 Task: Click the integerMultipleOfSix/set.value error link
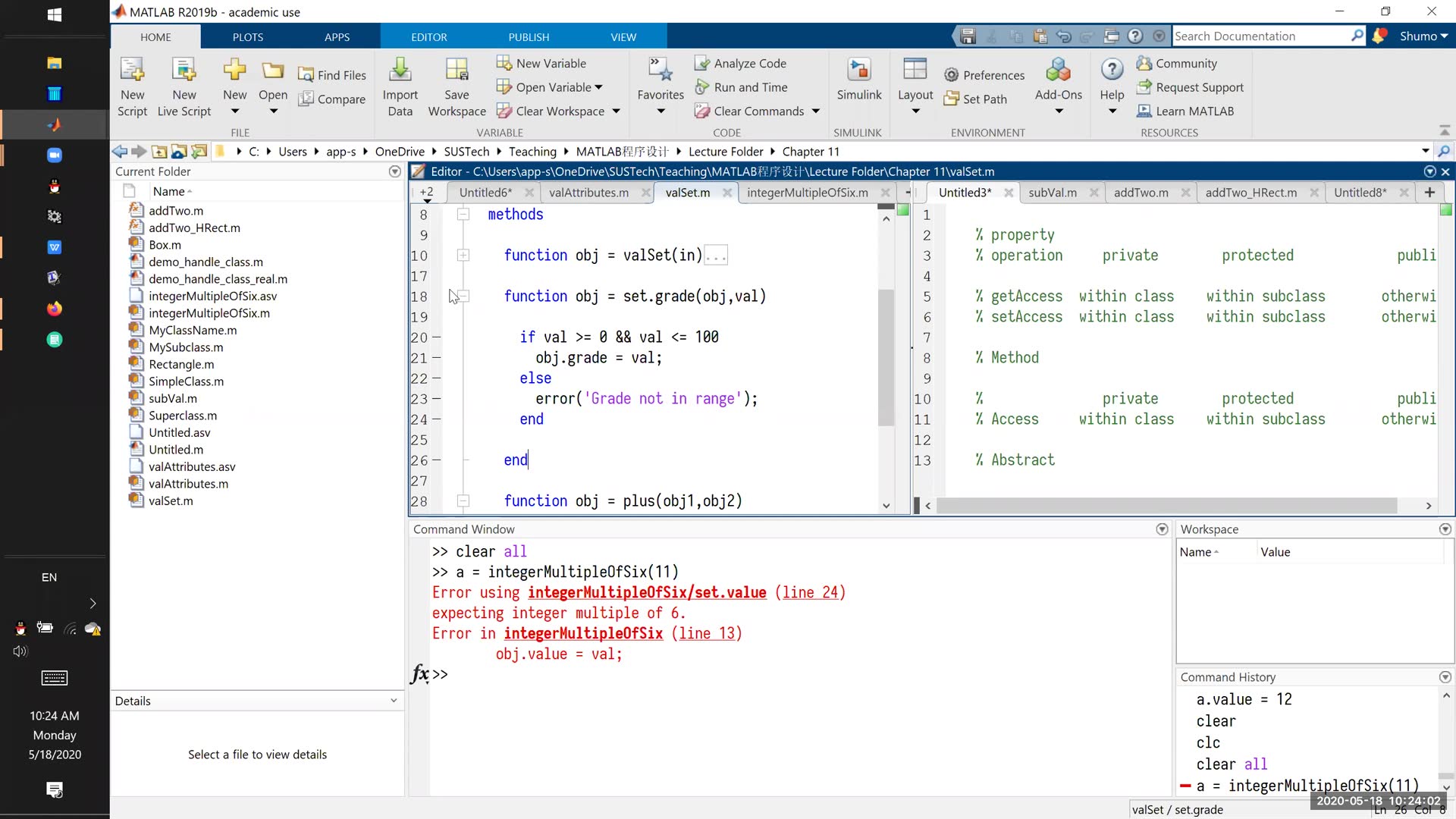click(x=647, y=593)
